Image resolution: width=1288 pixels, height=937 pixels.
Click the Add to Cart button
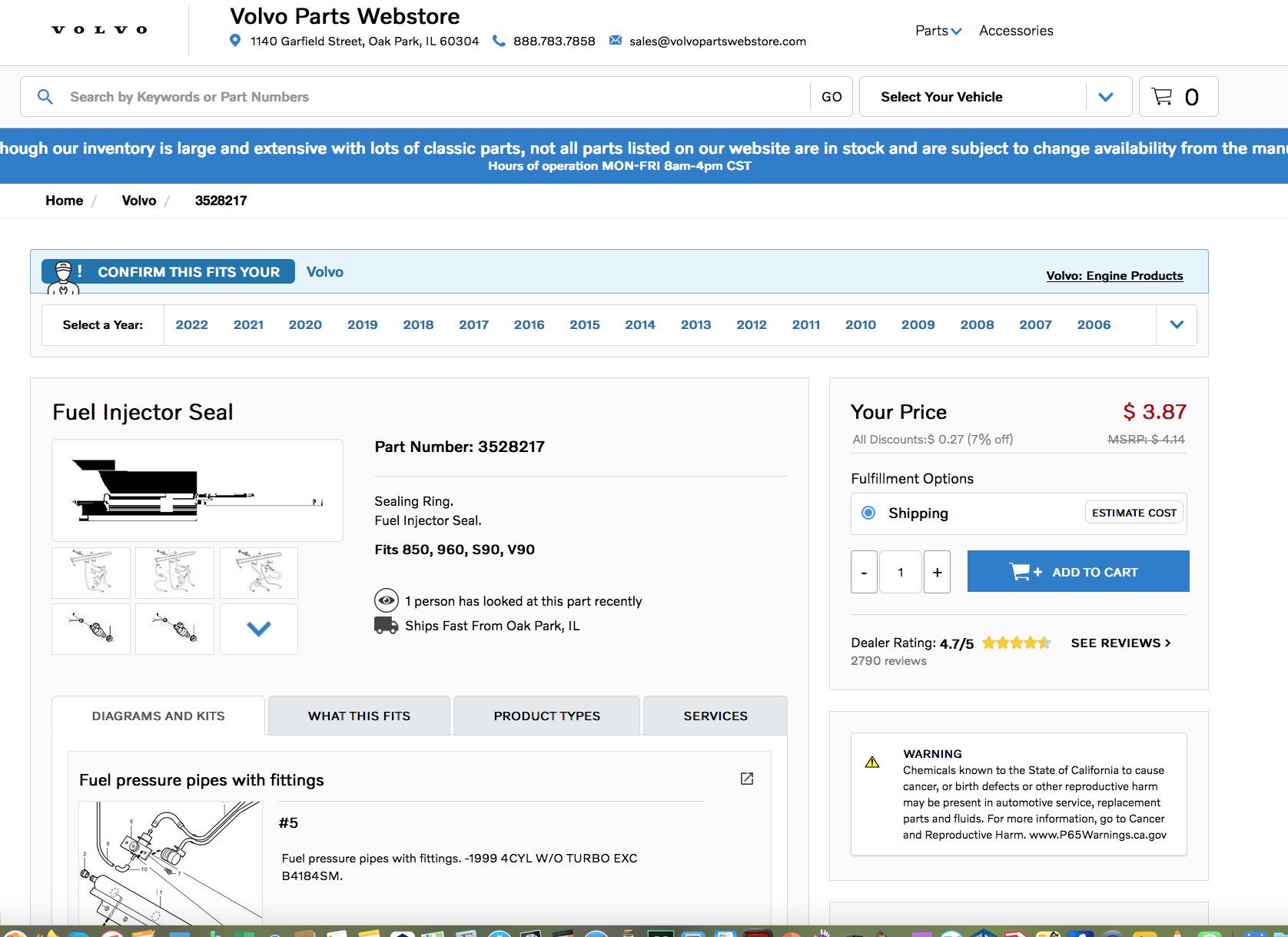(x=1077, y=572)
